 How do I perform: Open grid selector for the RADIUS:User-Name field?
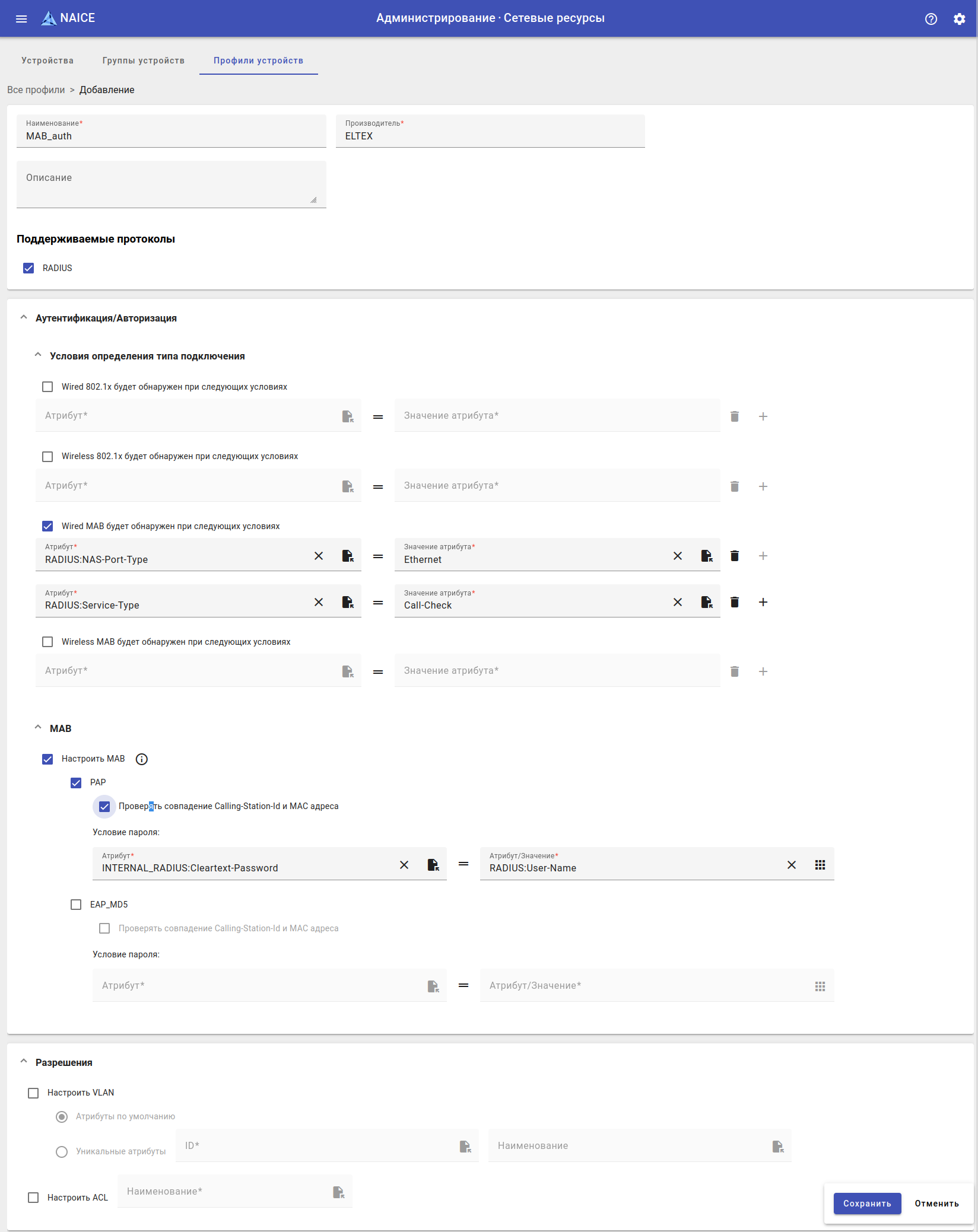[x=820, y=865]
